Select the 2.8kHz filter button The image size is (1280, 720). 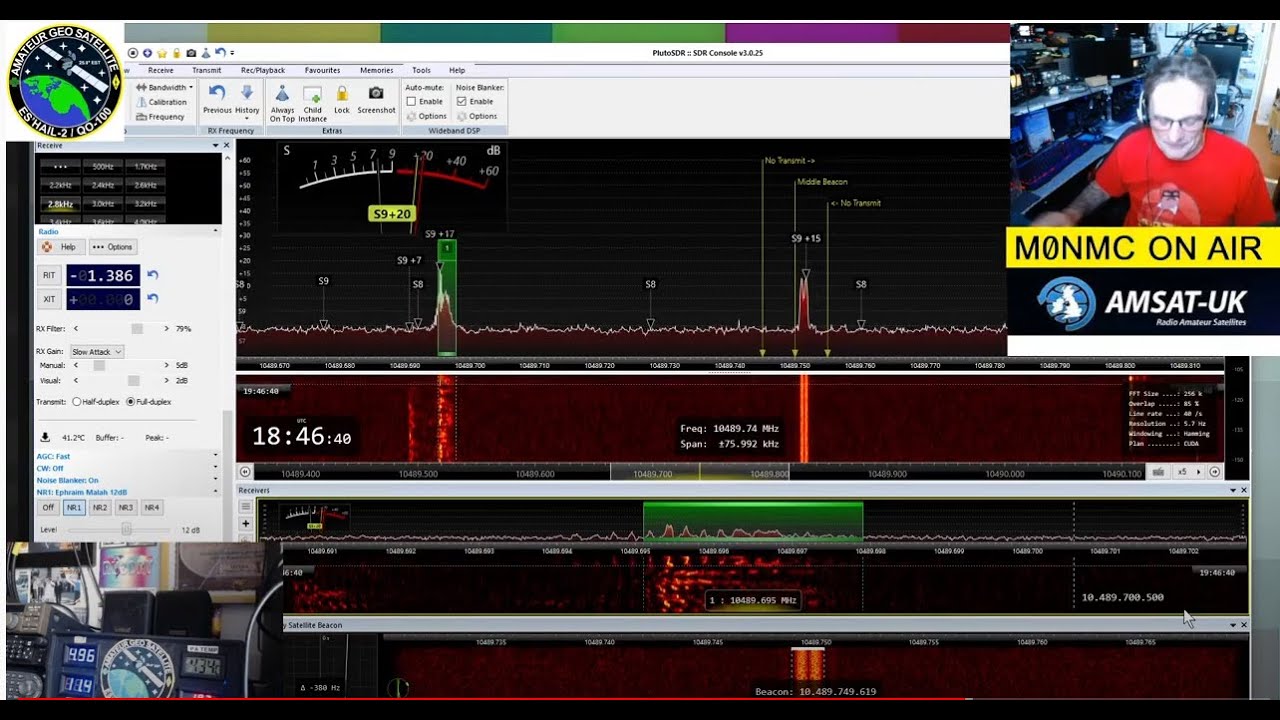click(x=60, y=204)
